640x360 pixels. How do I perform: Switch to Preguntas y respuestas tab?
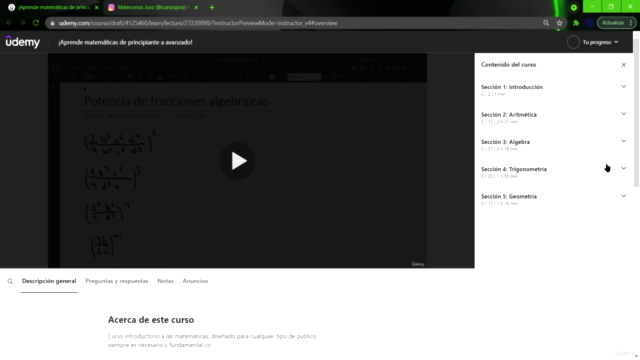pyautogui.click(x=117, y=281)
